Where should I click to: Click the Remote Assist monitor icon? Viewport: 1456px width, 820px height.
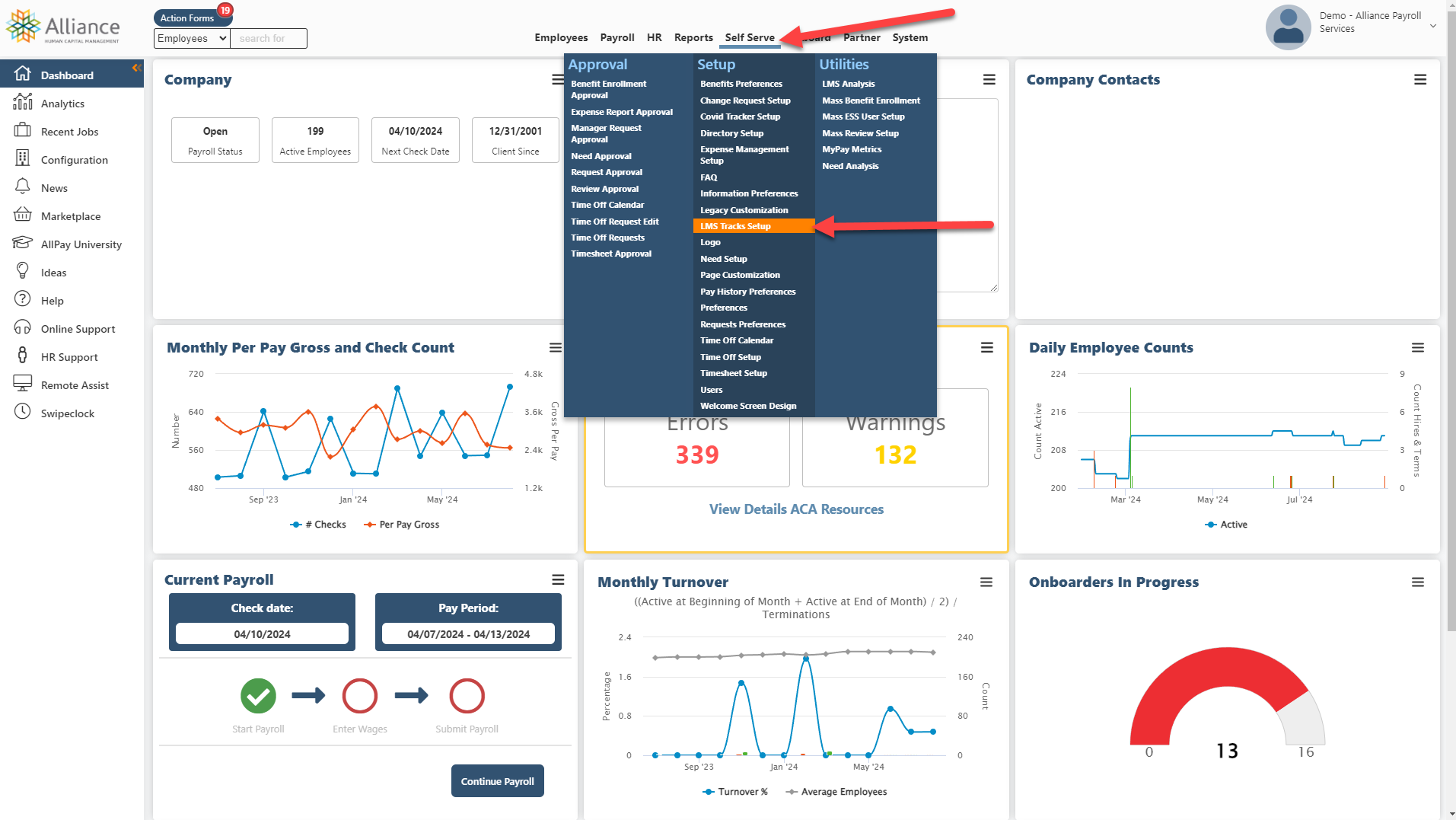[23, 384]
